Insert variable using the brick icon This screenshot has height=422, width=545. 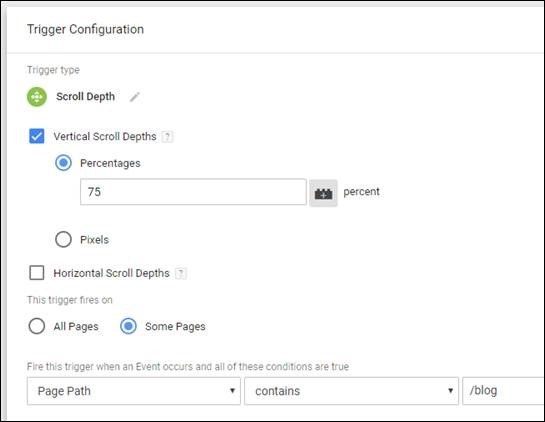tap(323, 193)
